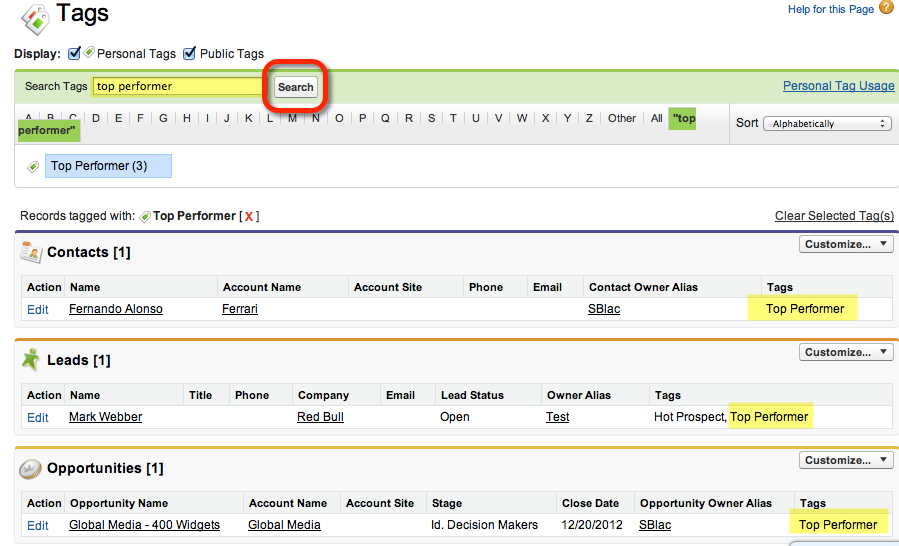
Task: Edit the Fernando Alonso contact
Action: [x=38, y=310]
